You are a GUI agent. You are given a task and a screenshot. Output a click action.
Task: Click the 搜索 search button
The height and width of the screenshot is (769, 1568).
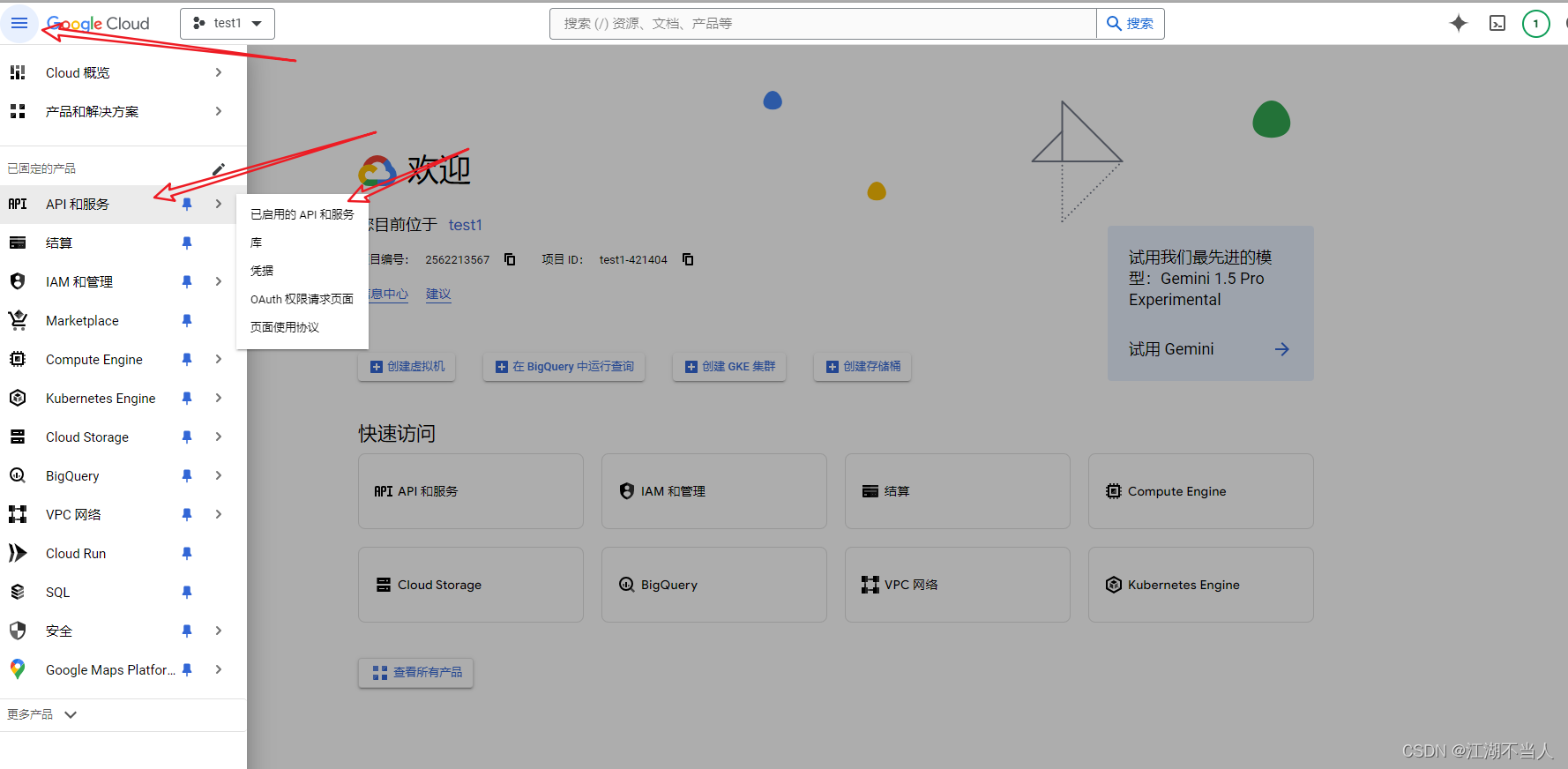1131,24
